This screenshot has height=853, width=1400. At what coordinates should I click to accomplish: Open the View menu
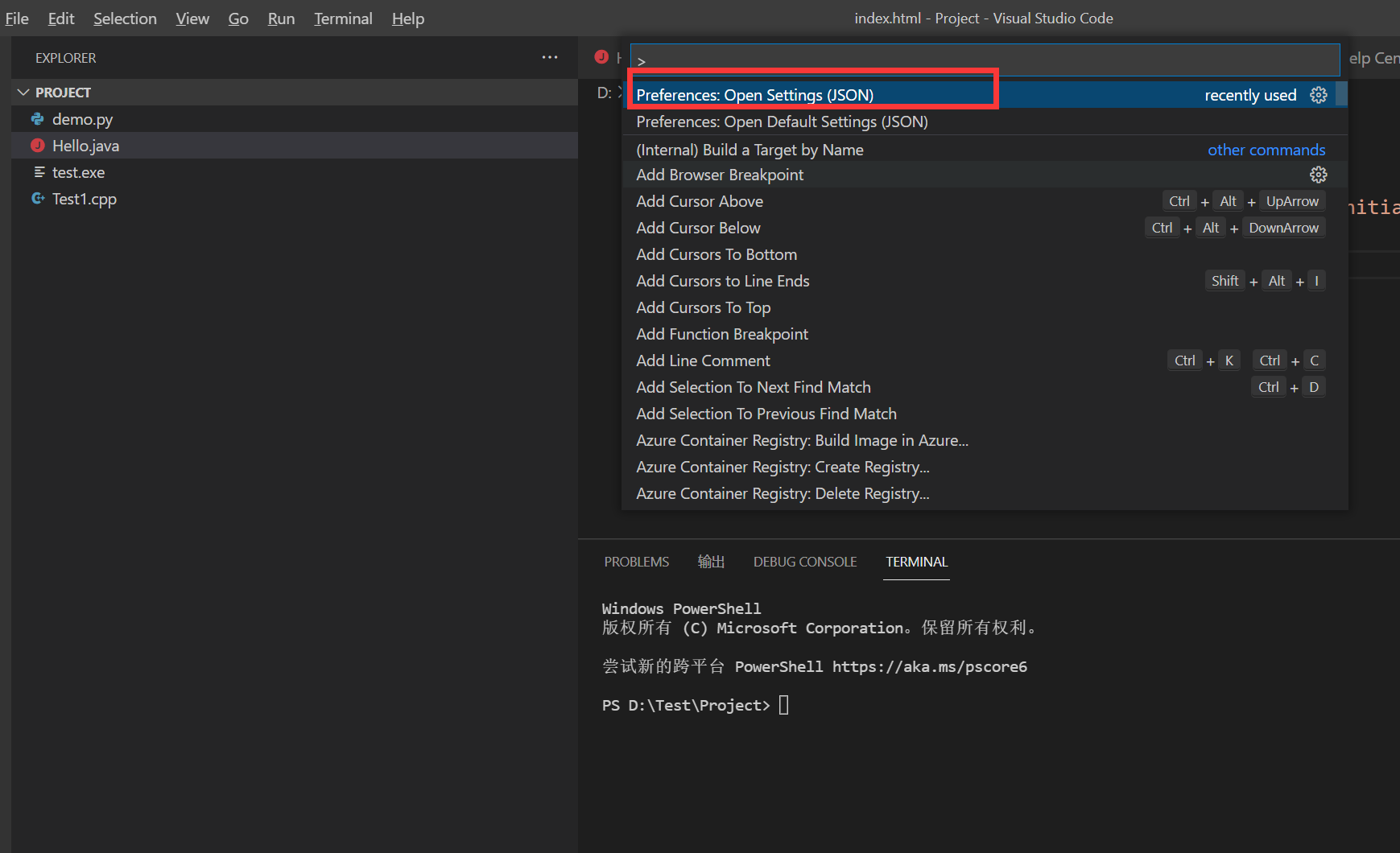point(192,19)
